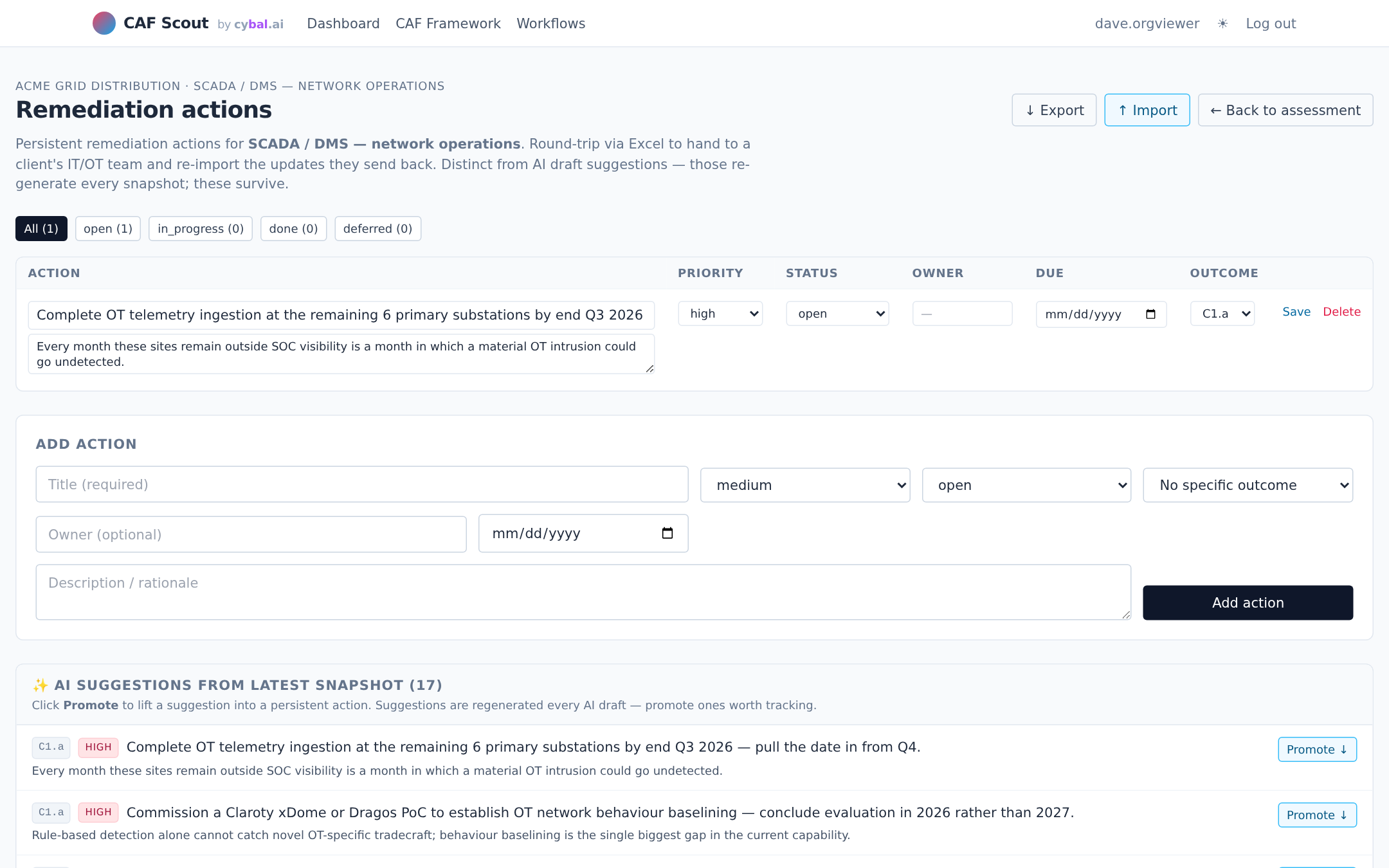The width and height of the screenshot is (1389, 868).
Task: Click the CAF Scout logo
Action: tap(151, 23)
